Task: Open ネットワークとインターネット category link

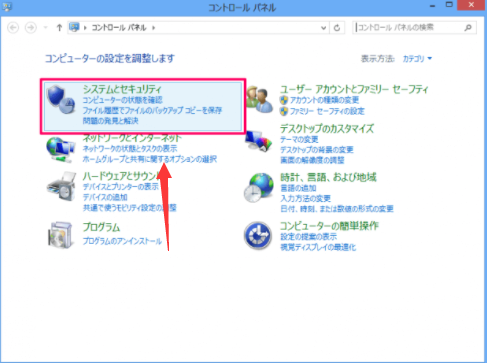Action: click(132, 138)
